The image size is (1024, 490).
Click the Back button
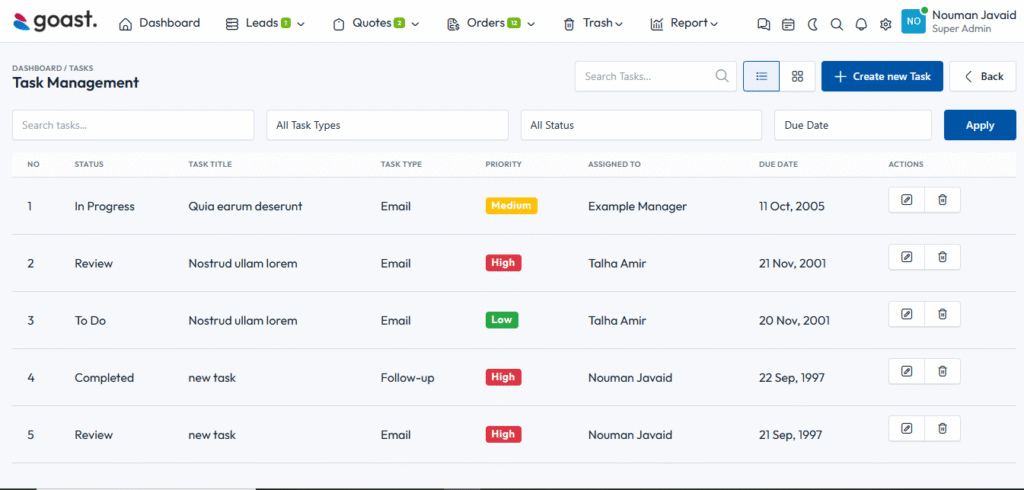point(983,76)
